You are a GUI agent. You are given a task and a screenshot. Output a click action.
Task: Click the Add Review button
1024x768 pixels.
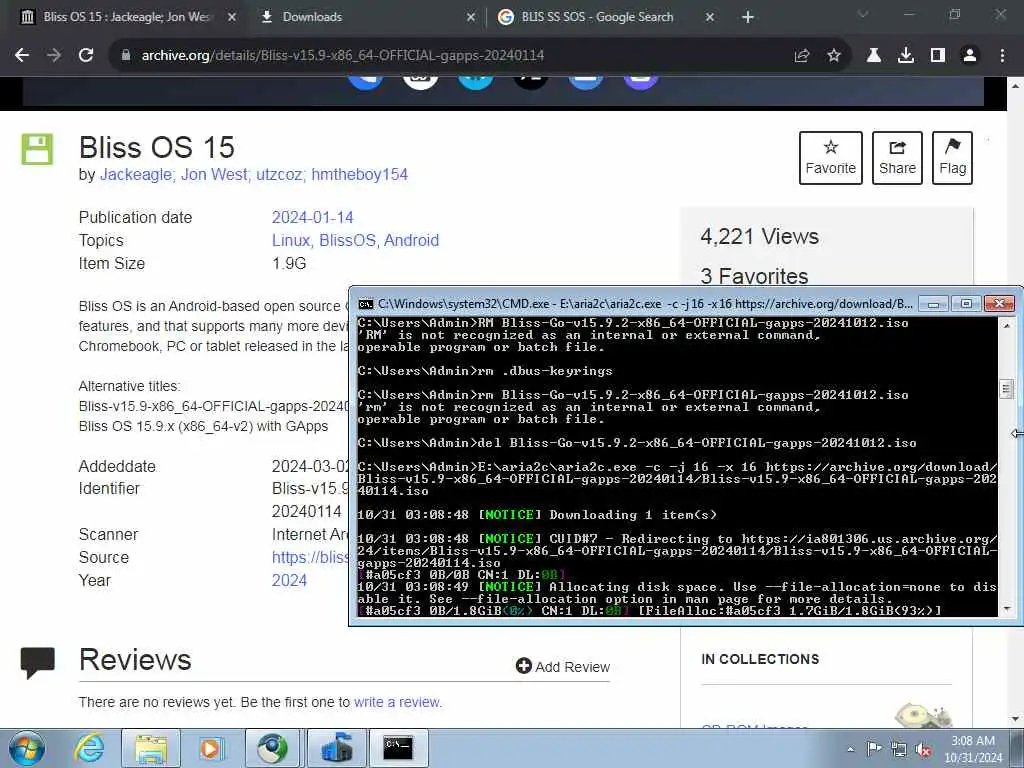(x=563, y=666)
